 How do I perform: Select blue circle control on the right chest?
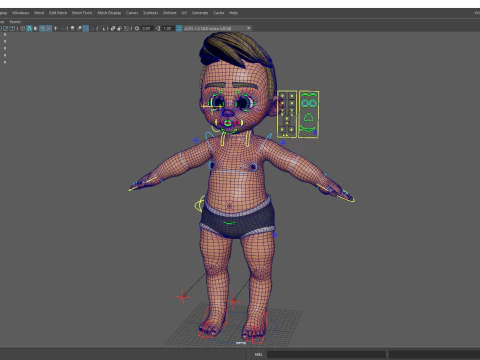[254, 167]
